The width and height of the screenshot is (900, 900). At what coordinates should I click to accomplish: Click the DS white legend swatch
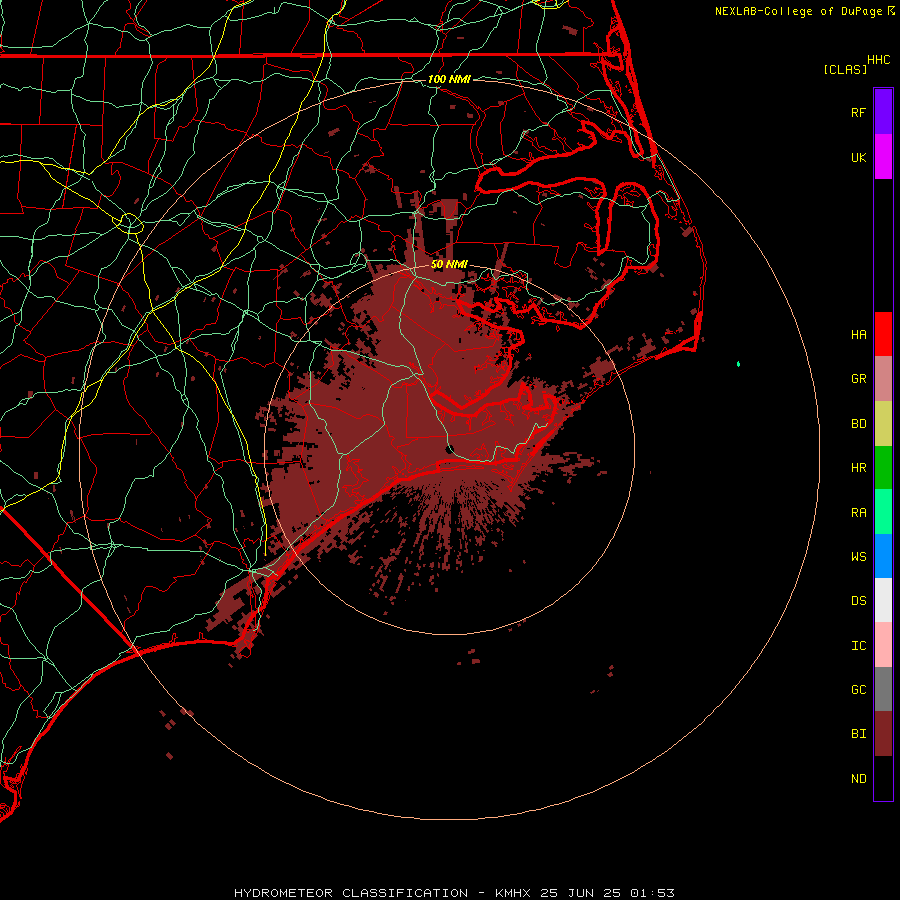(883, 600)
